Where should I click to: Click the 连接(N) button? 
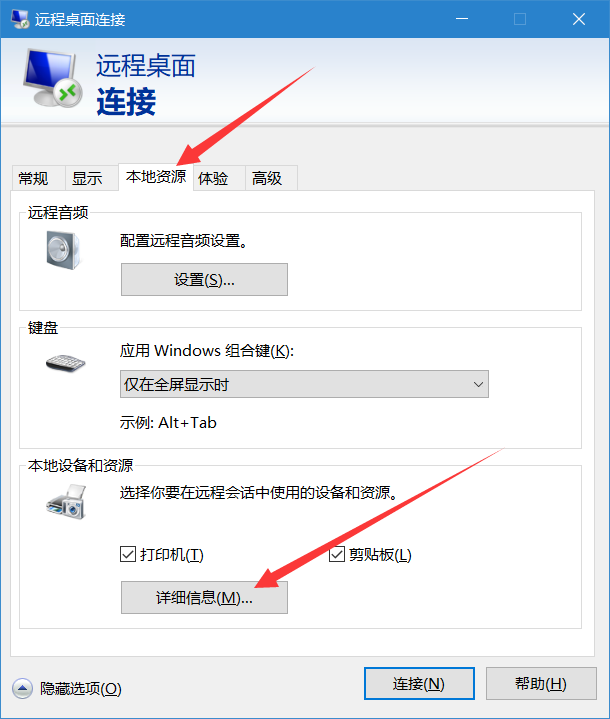click(419, 684)
